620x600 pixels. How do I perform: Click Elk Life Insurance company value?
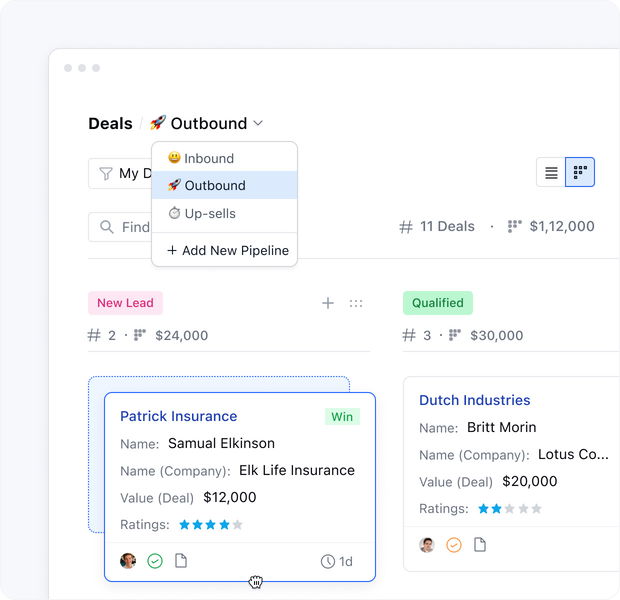click(297, 470)
